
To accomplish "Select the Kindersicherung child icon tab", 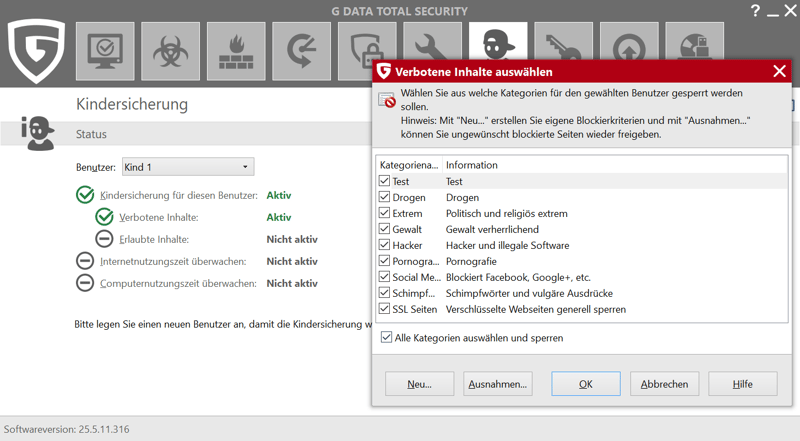I will pos(498,42).
